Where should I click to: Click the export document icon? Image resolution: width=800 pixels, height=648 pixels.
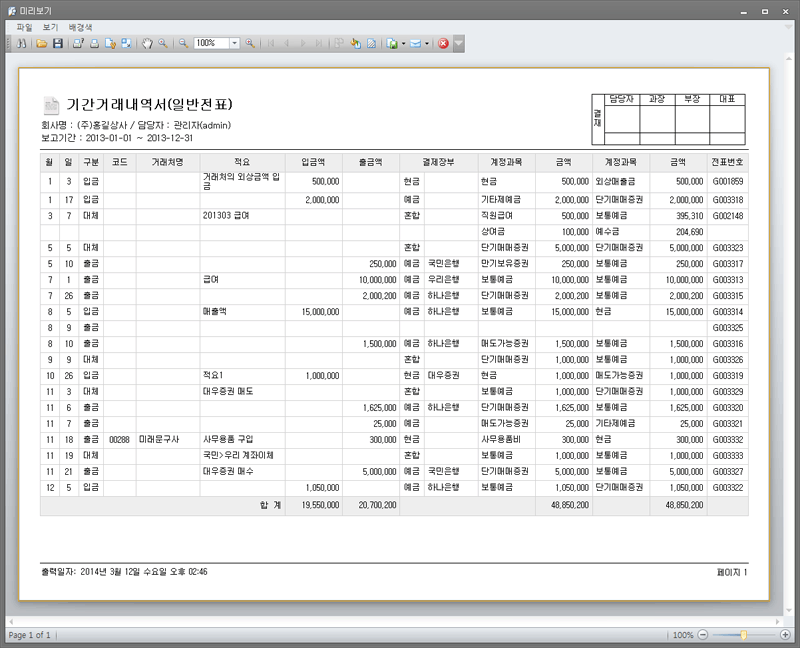392,43
